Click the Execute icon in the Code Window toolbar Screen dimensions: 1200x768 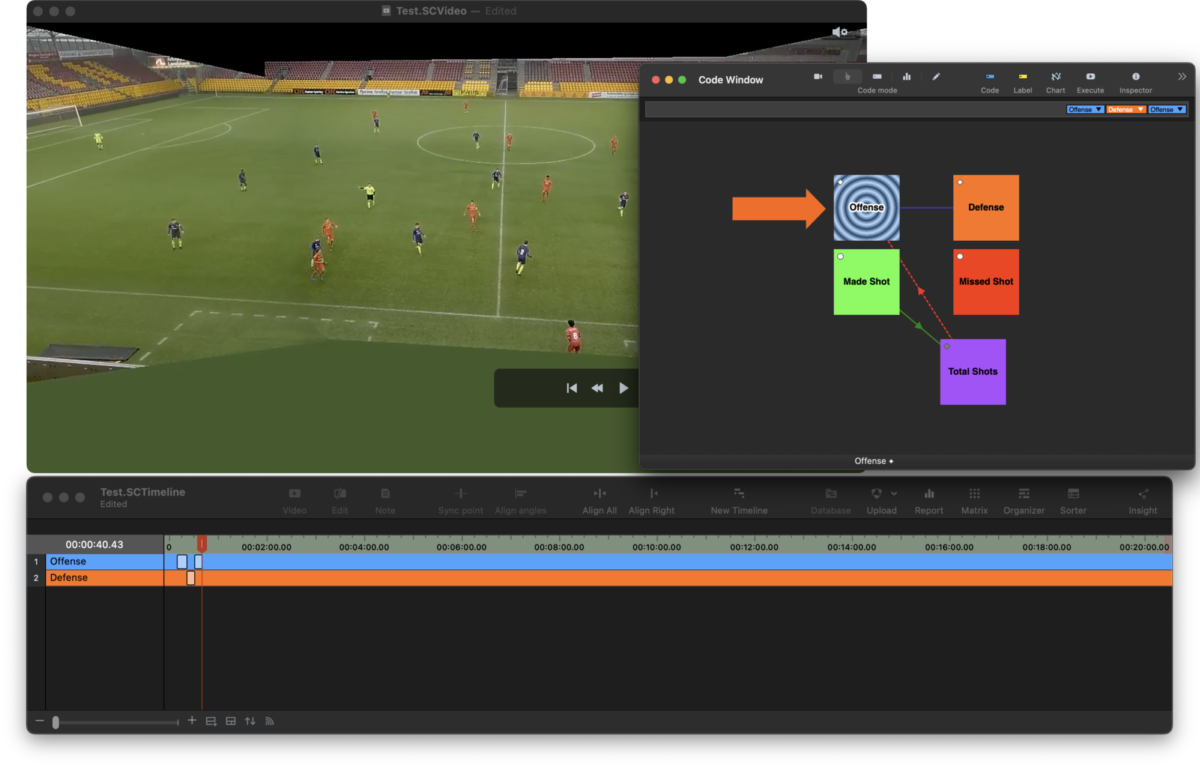coord(1090,75)
